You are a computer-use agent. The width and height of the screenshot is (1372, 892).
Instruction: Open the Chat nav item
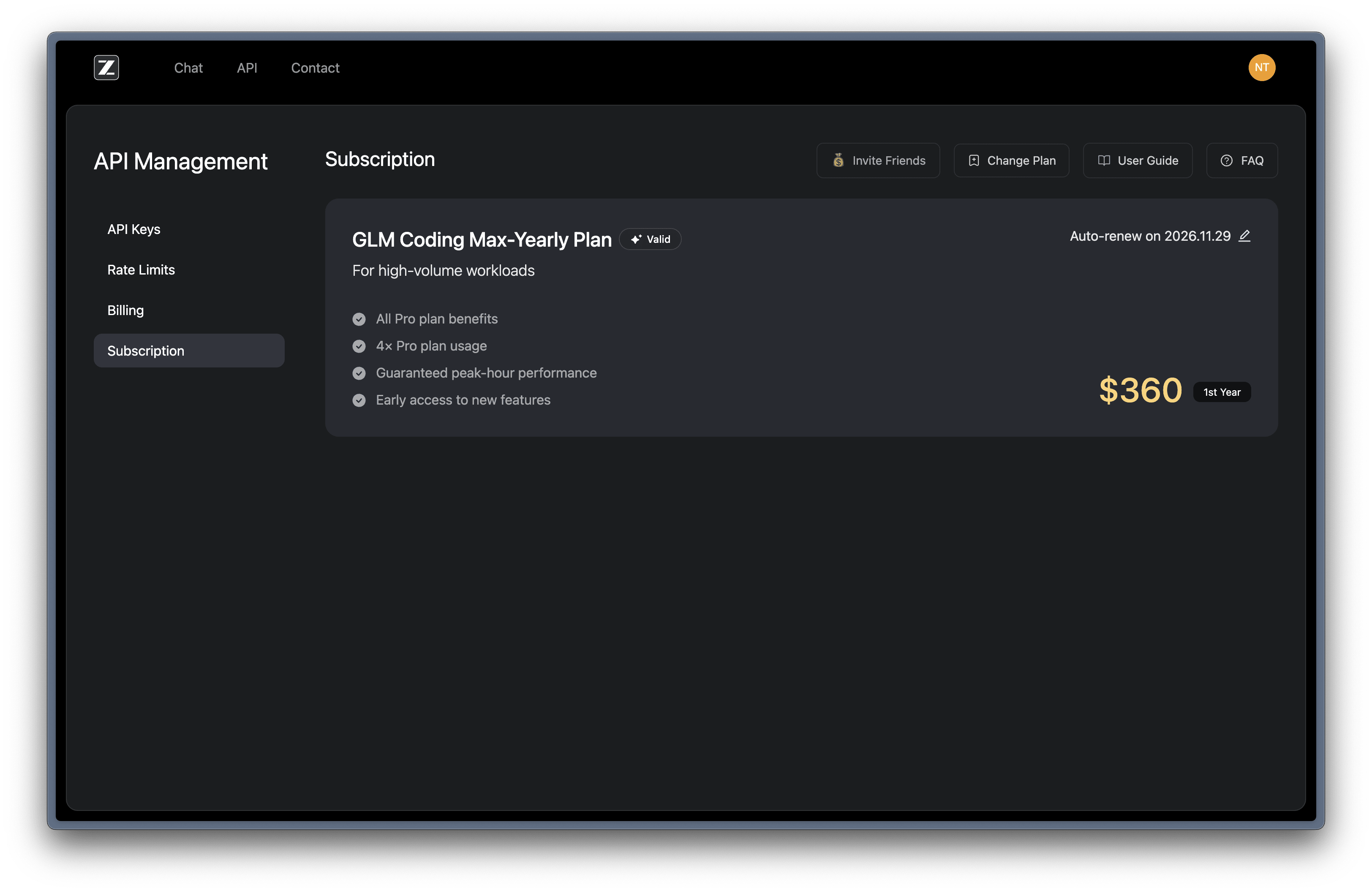pos(188,68)
